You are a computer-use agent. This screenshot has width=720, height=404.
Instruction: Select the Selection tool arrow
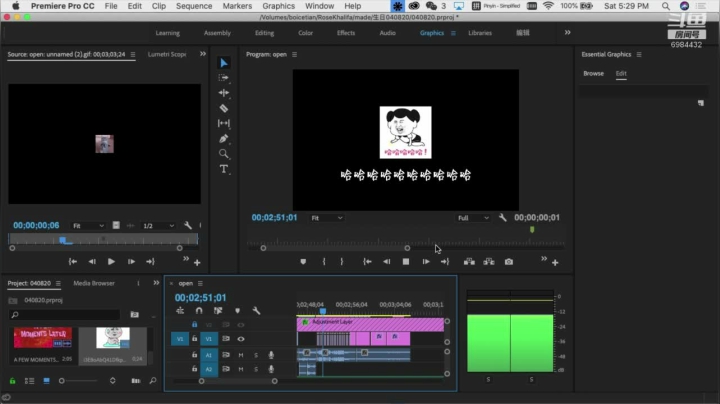click(224, 63)
